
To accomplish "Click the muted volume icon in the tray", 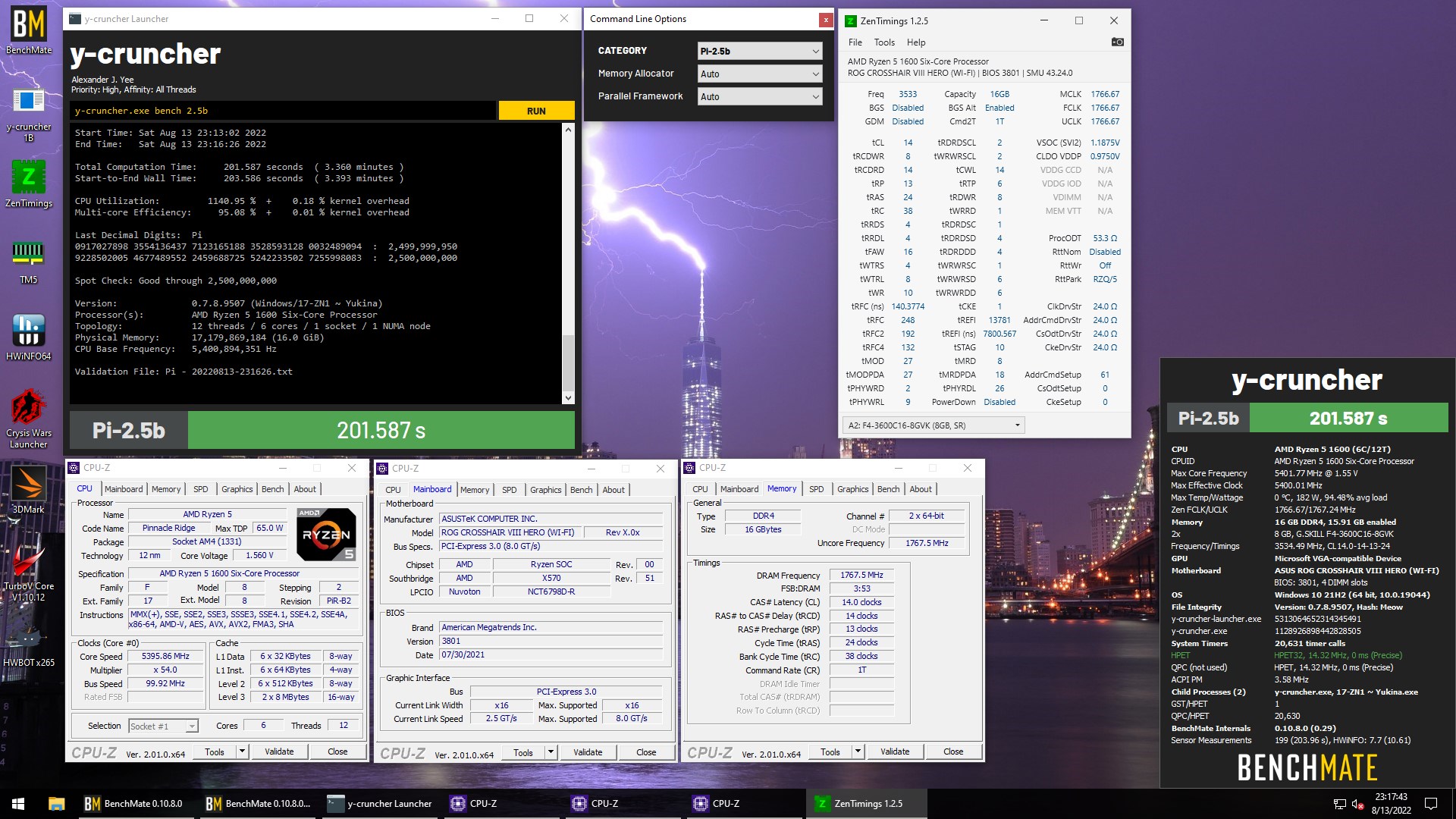I will (x=1358, y=804).
